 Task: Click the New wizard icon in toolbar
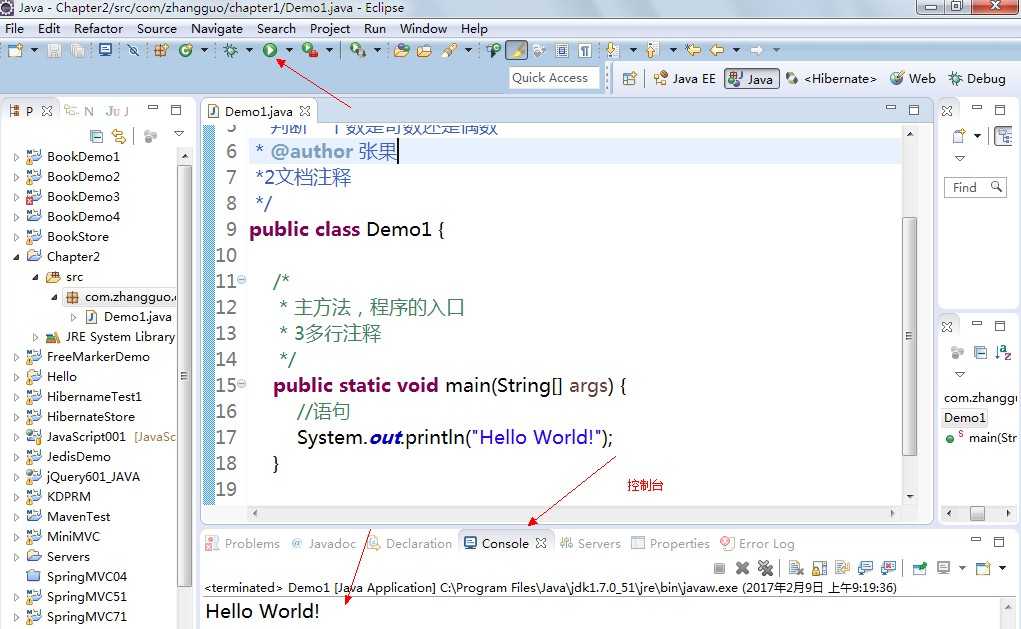coord(15,50)
